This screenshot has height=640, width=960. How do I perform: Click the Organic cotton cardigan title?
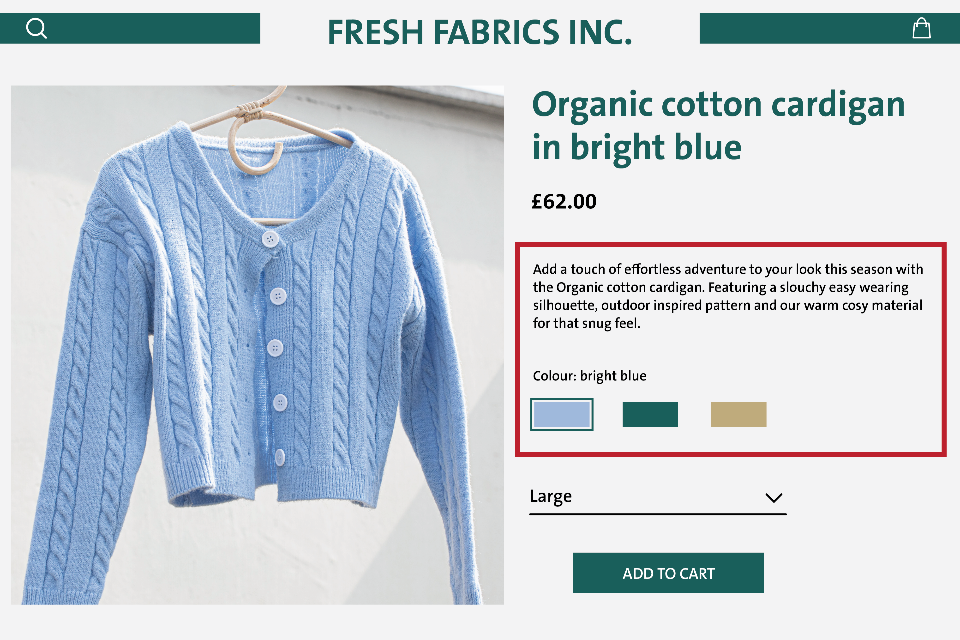point(718,125)
